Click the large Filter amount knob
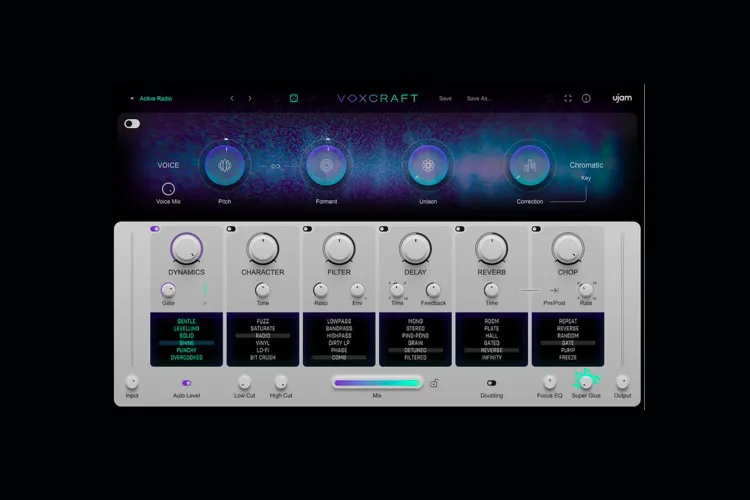The height and width of the screenshot is (500, 750). [x=339, y=249]
